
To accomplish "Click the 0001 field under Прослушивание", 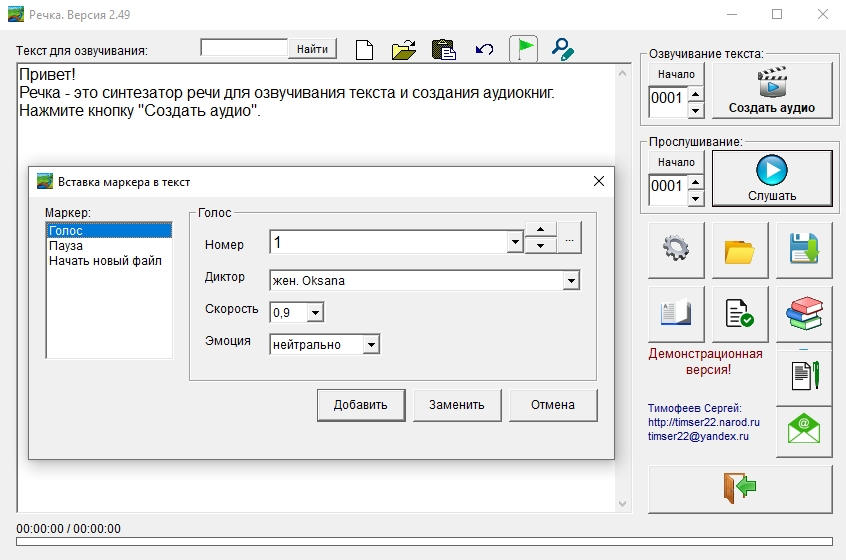I will 668,190.
